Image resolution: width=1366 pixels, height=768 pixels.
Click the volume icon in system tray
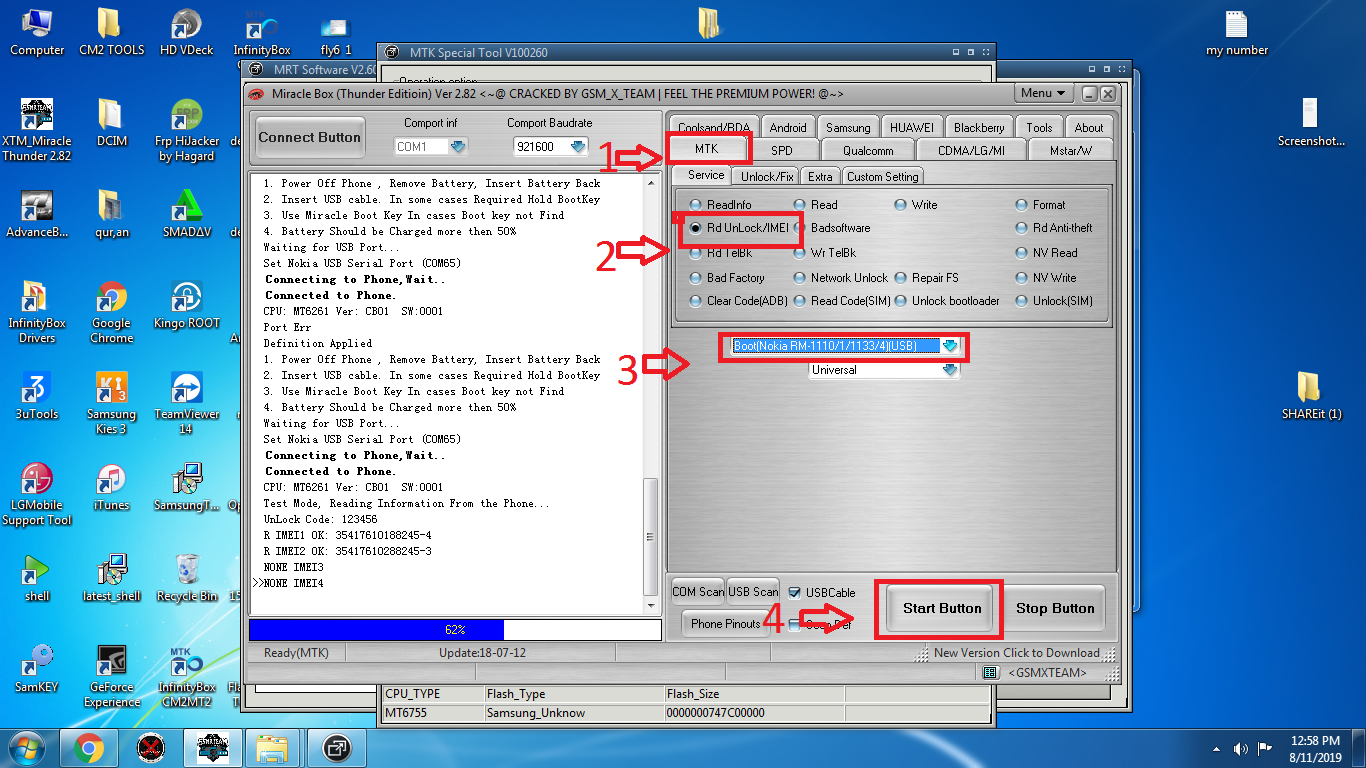pyautogui.click(x=1241, y=747)
